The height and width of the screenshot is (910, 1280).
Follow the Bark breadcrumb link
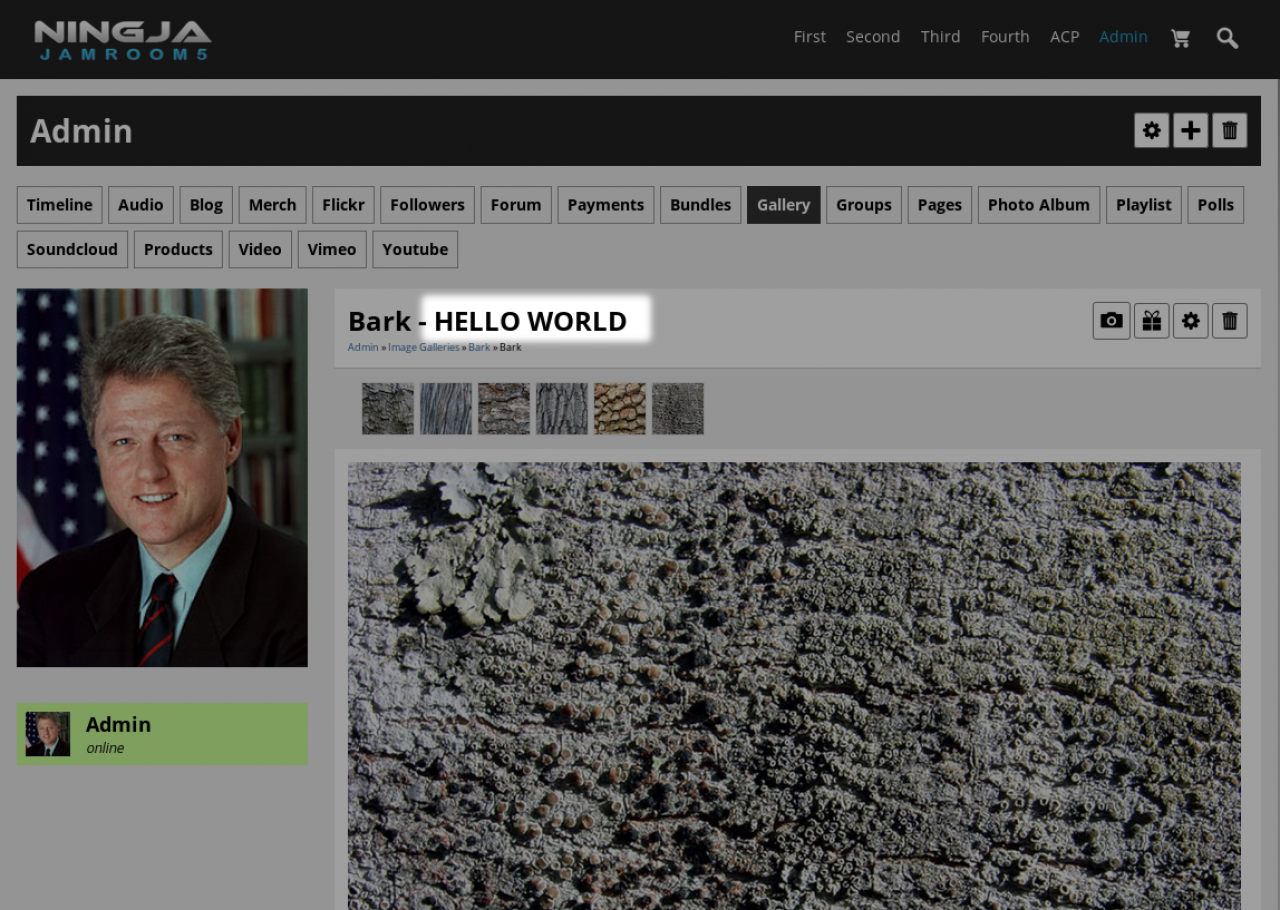pyautogui.click(x=479, y=347)
